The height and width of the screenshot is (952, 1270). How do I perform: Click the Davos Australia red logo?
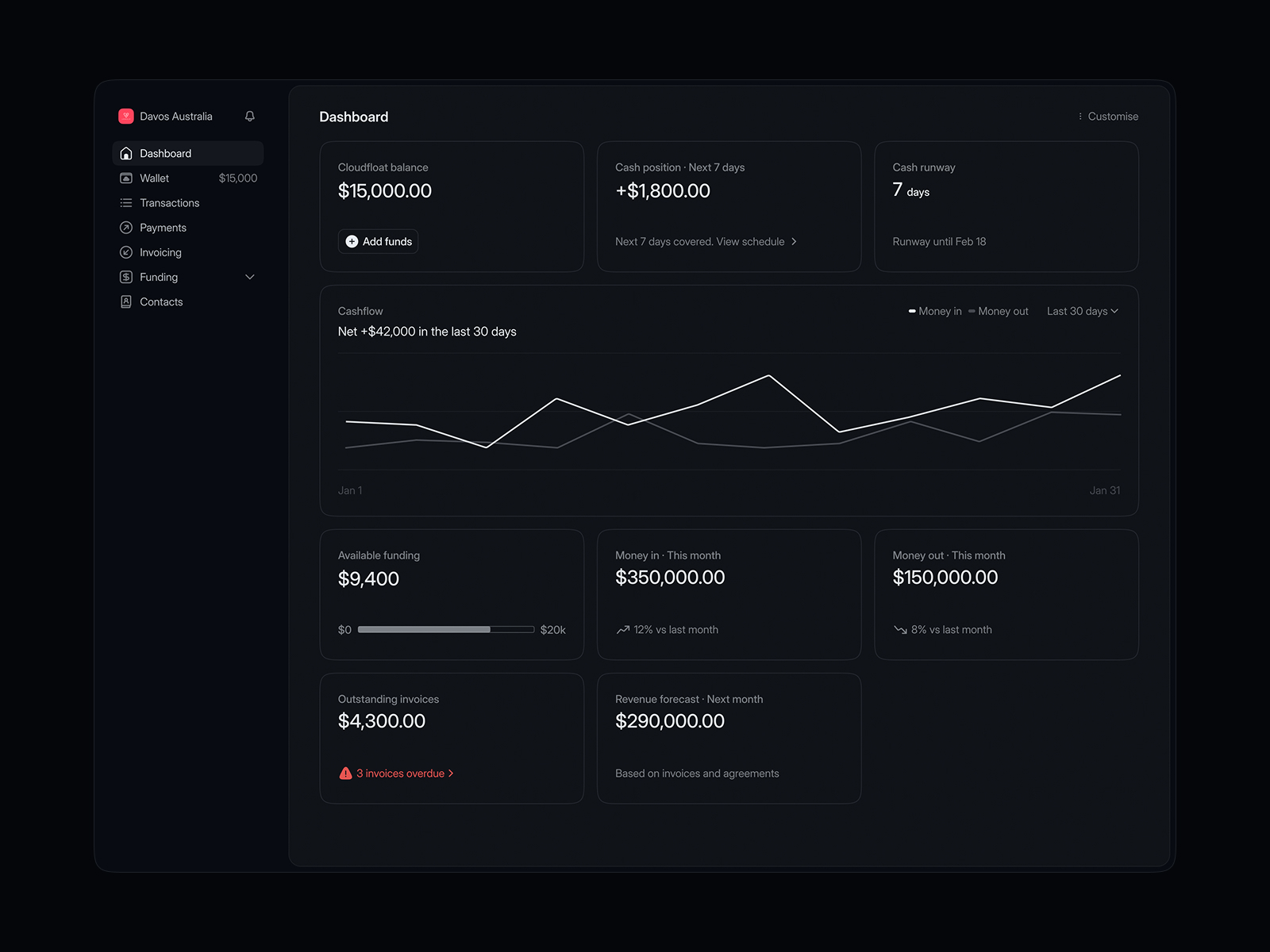coord(126,117)
